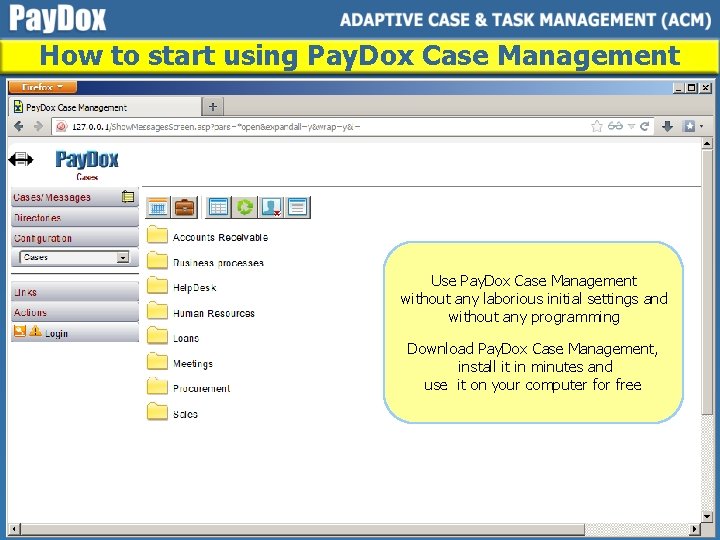Click the orange icon next to Login
This screenshot has width=720, height=540.
pos(20,331)
